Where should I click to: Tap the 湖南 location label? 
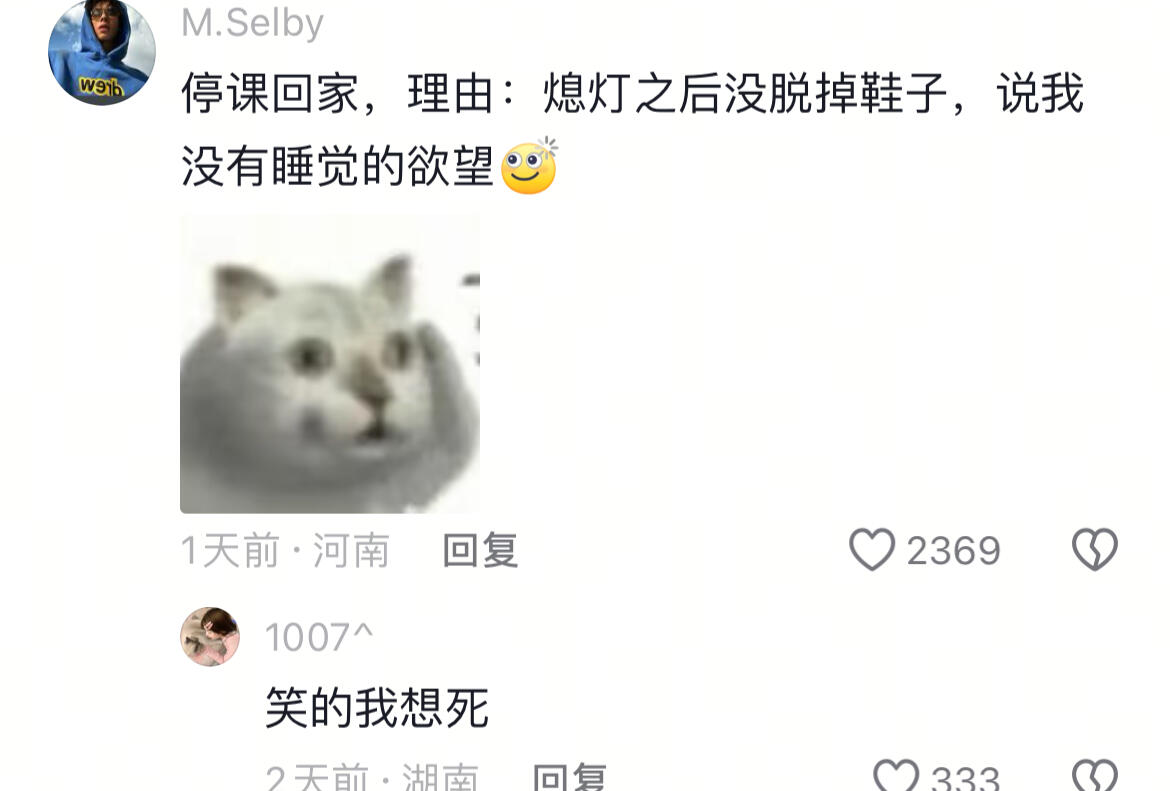(x=440, y=778)
